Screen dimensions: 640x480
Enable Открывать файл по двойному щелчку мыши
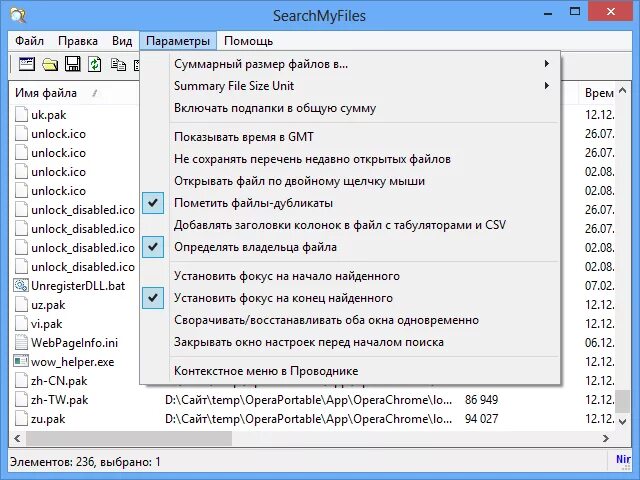pos(350,181)
